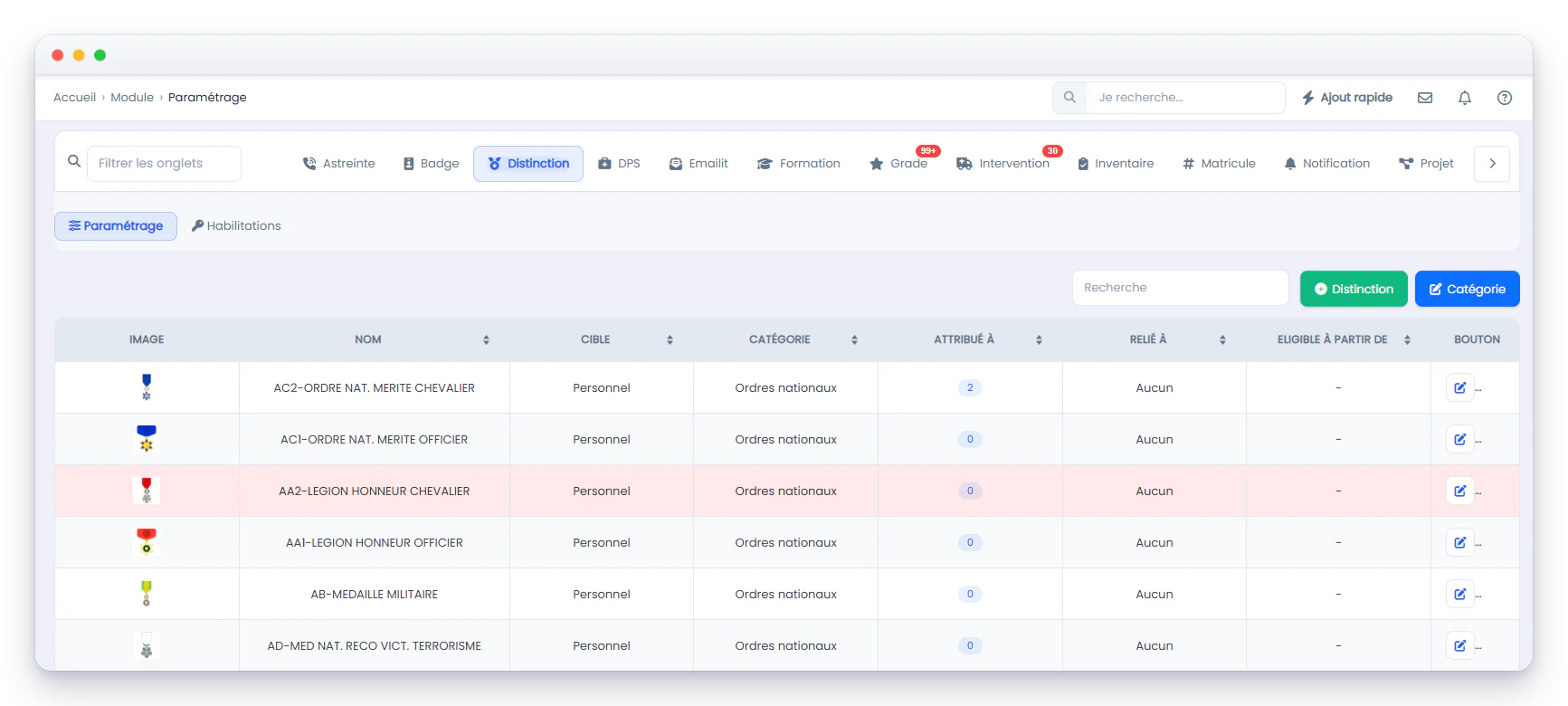Select the Intervention tab
The height and width of the screenshot is (706, 1568).
[x=1003, y=164]
